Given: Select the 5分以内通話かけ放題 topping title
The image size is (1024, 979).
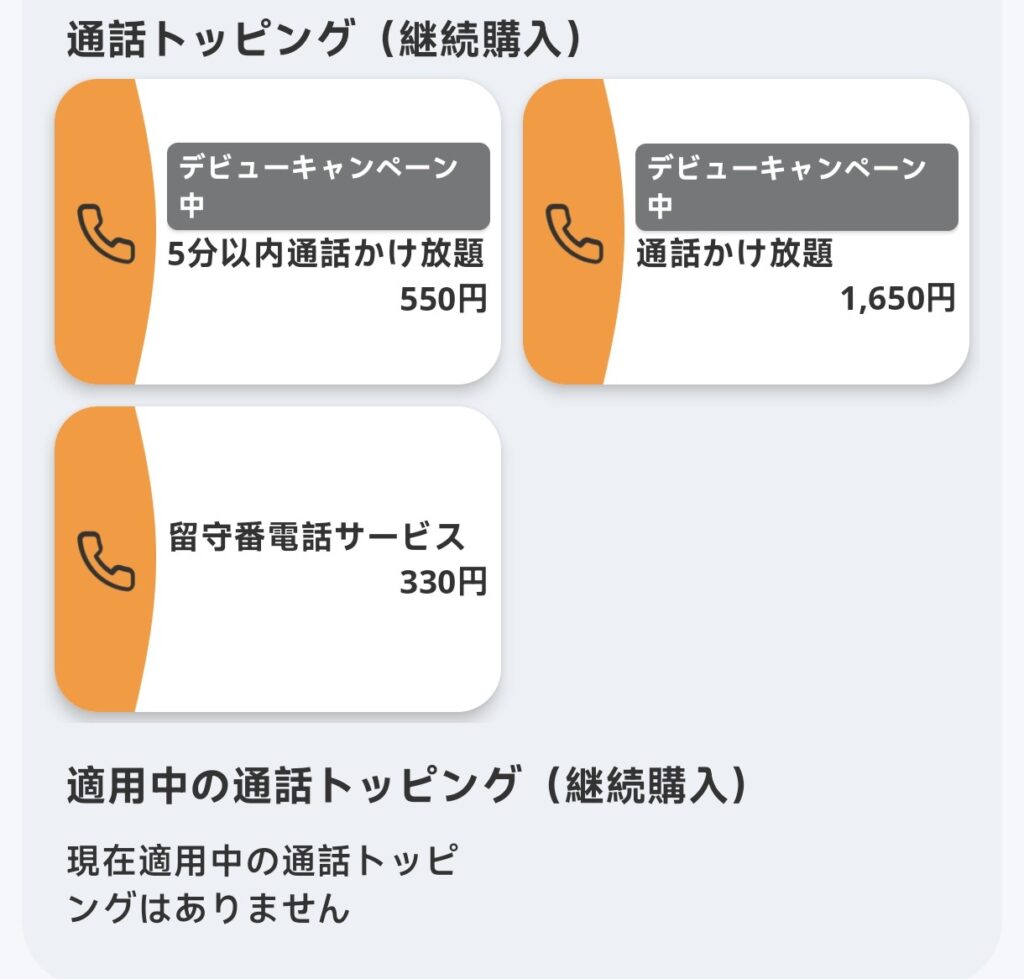Looking at the screenshot, I should pos(326,255).
